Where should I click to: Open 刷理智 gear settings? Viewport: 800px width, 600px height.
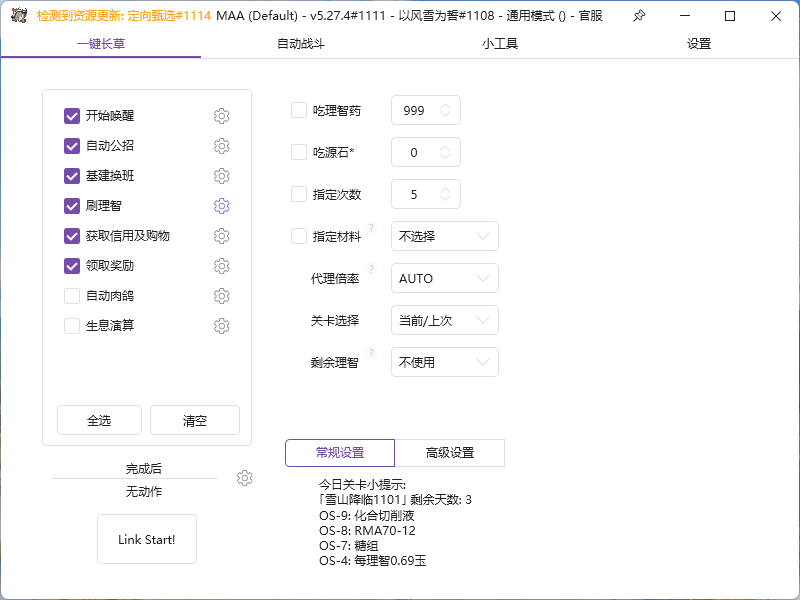click(x=221, y=206)
